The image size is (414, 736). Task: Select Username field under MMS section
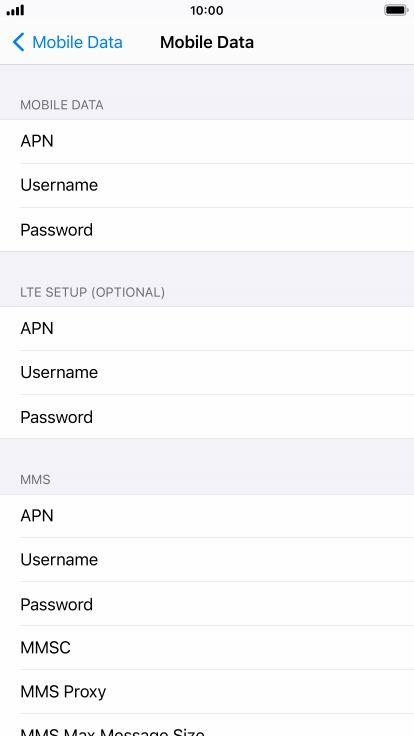pos(207,560)
